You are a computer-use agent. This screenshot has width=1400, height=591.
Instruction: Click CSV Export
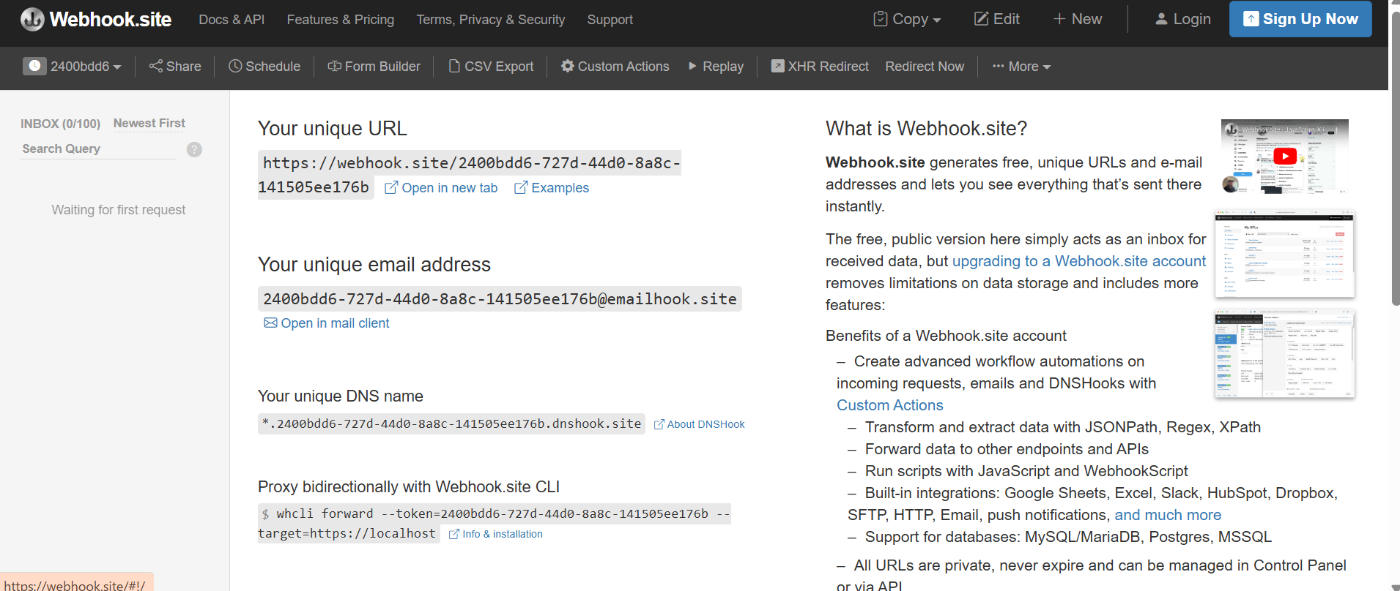click(491, 66)
